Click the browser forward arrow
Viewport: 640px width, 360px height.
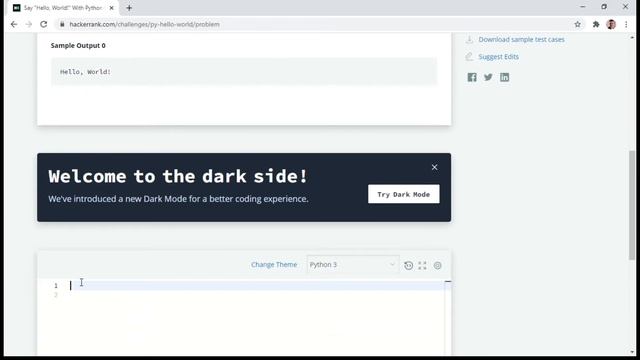pyautogui.click(x=29, y=24)
